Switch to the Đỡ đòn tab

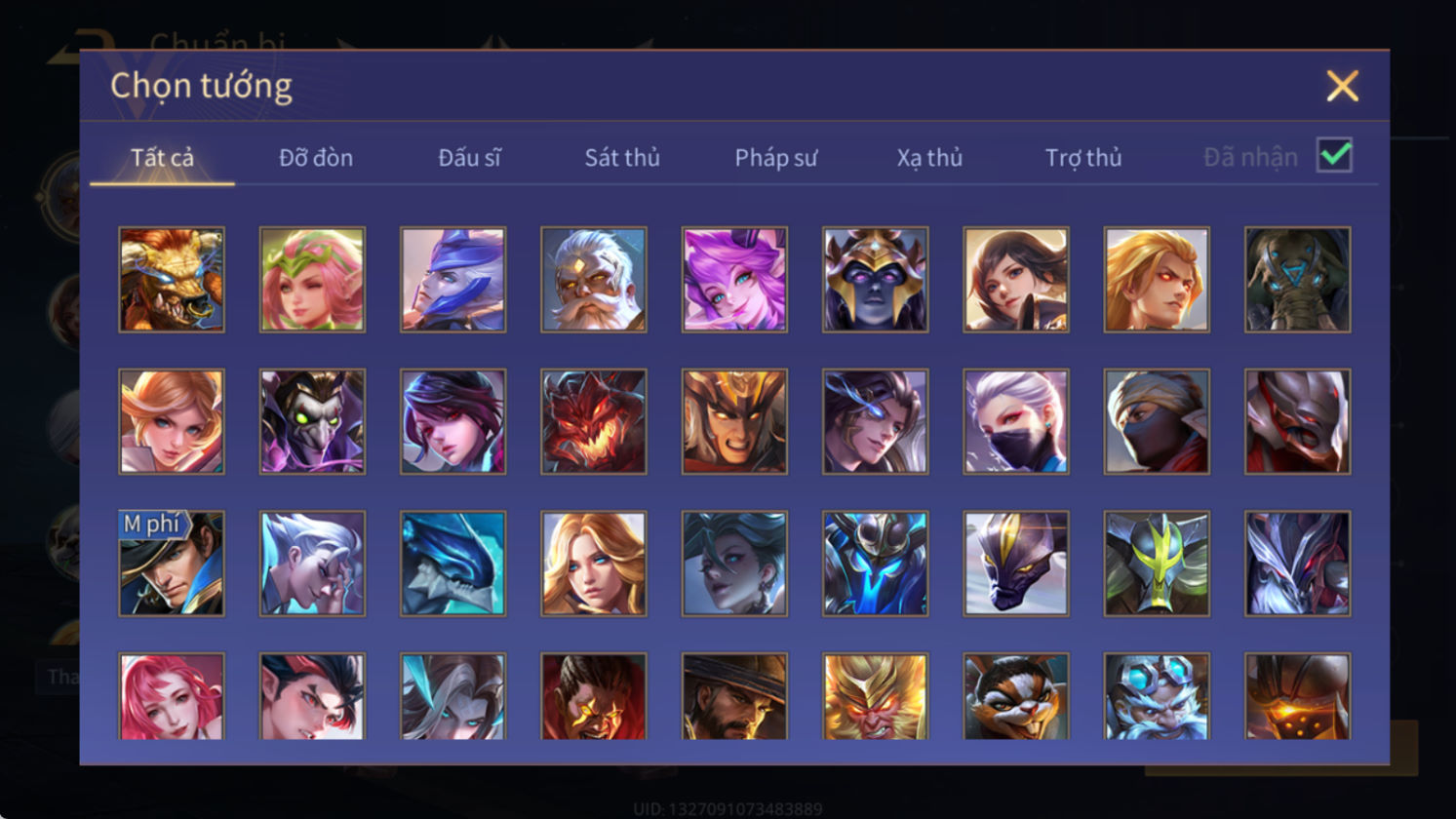316,157
